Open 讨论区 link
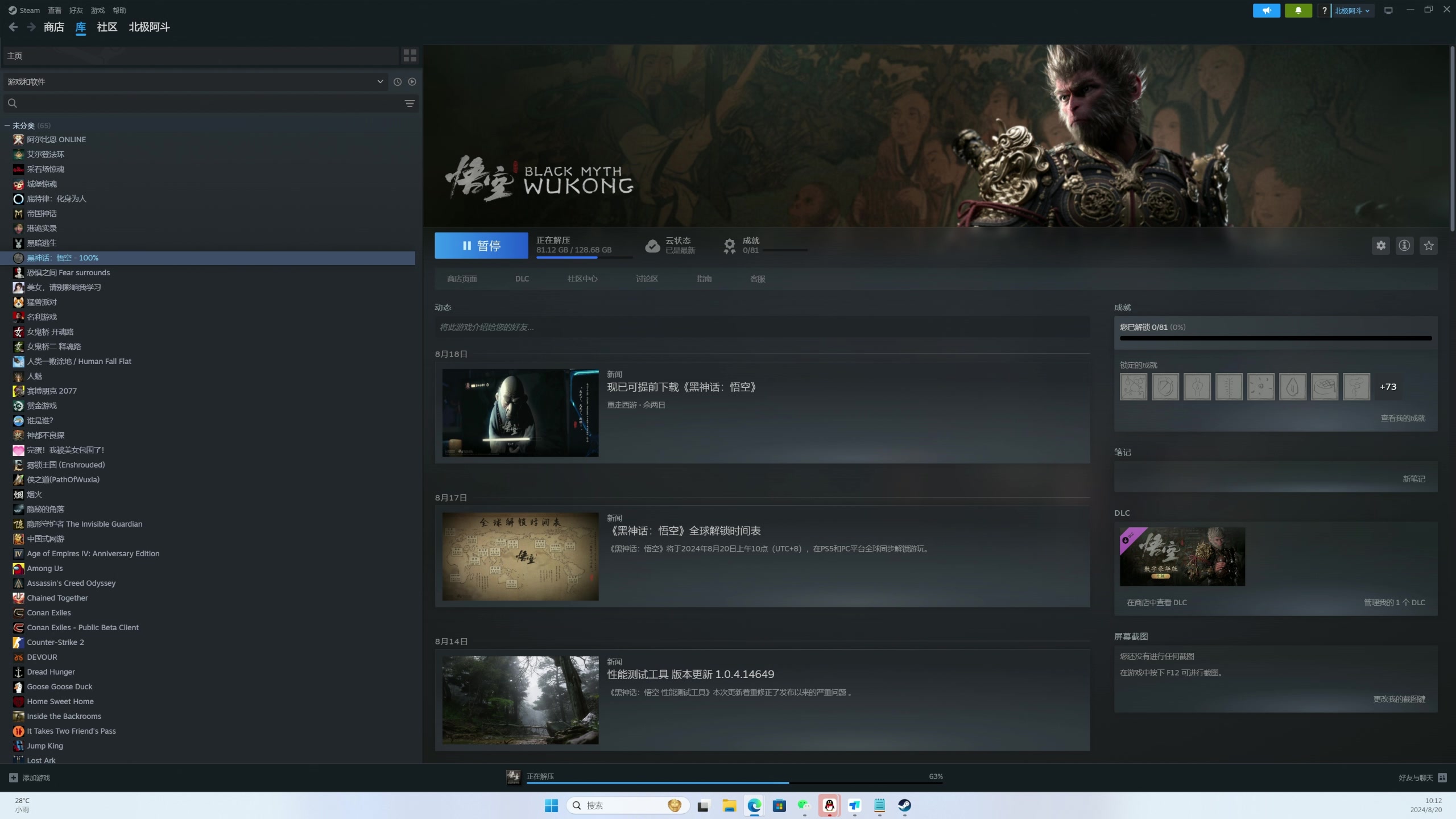The image size is (1456, 819). [647, 279]
